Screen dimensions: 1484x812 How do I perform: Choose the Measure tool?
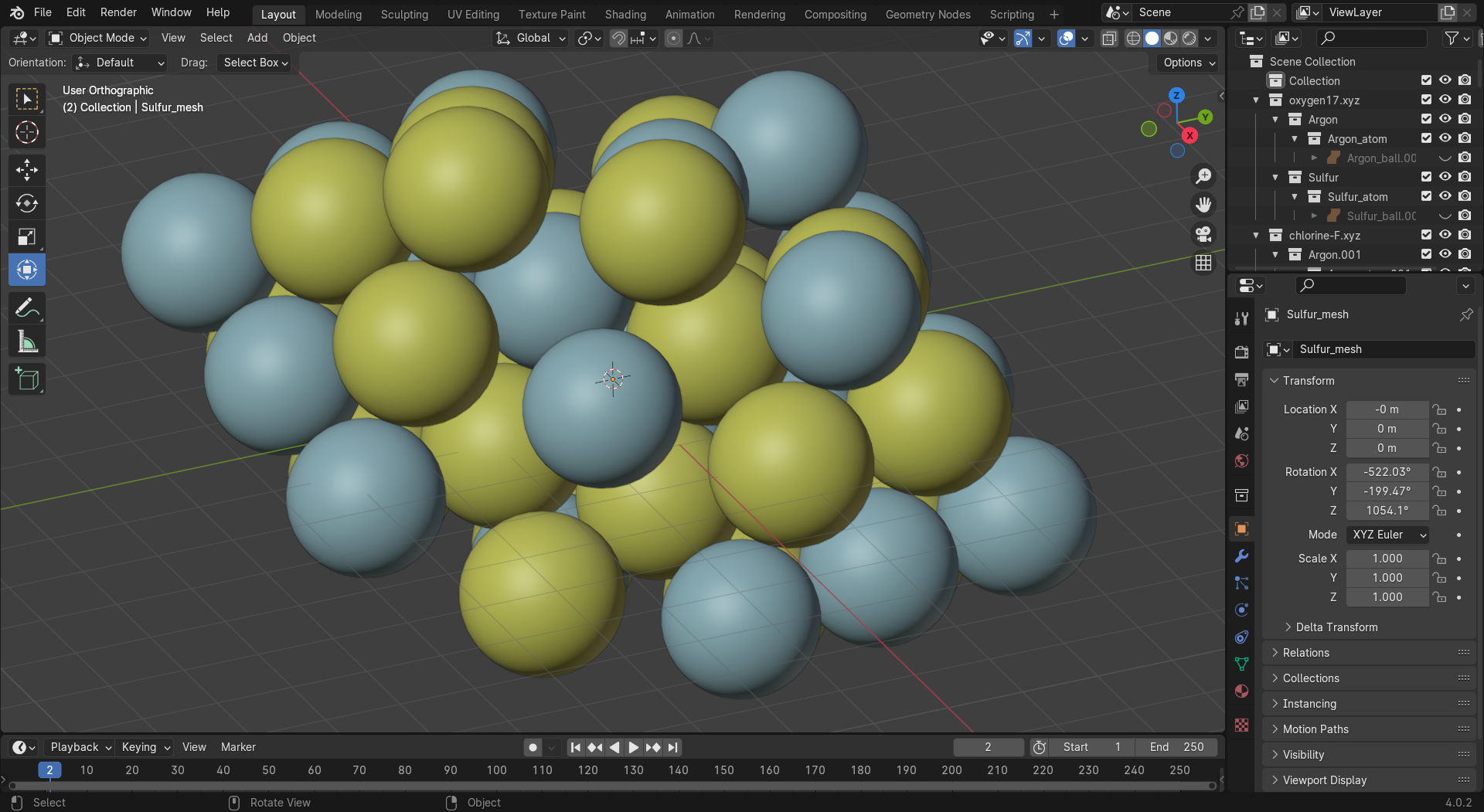tap(27, 341)
